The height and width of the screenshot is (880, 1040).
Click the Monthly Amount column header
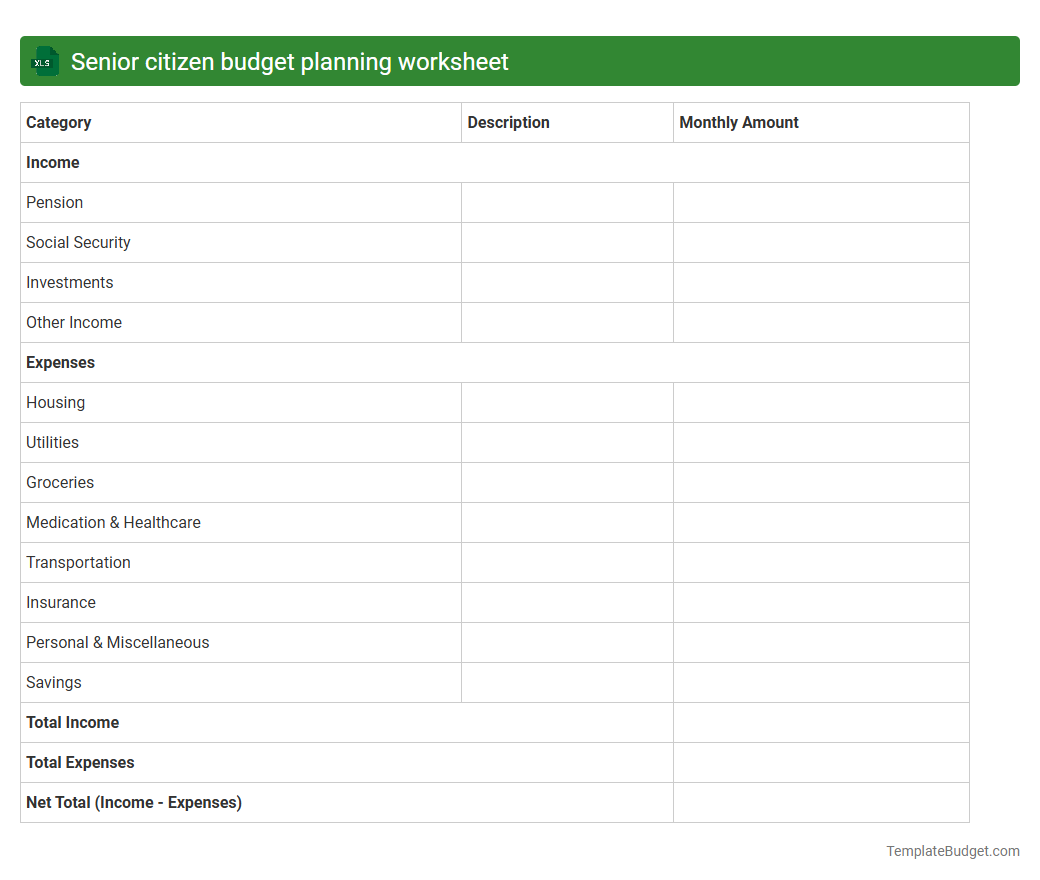[x=739, y=122]
